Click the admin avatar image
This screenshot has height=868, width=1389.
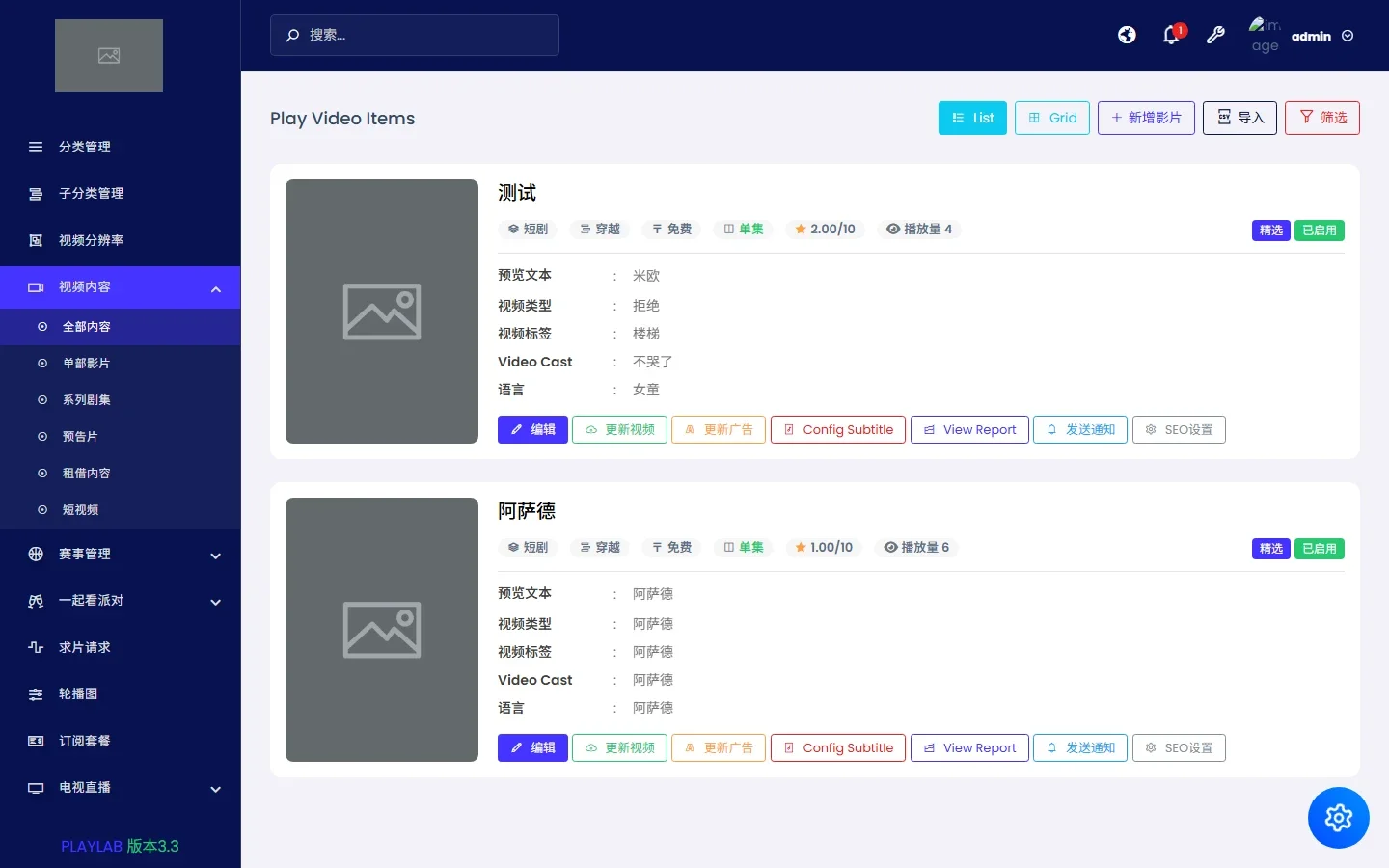(1265, 36)
